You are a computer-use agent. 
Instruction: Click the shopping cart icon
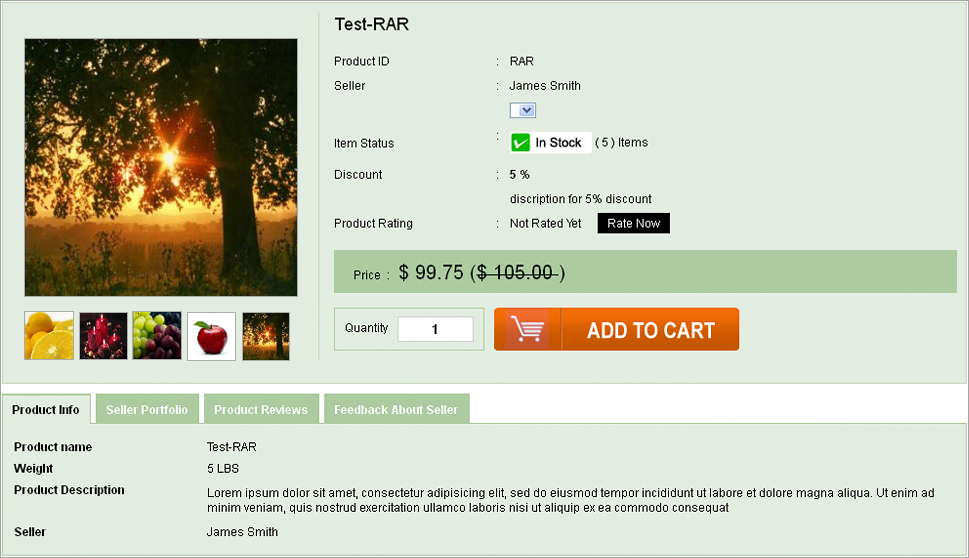(528, 330)
